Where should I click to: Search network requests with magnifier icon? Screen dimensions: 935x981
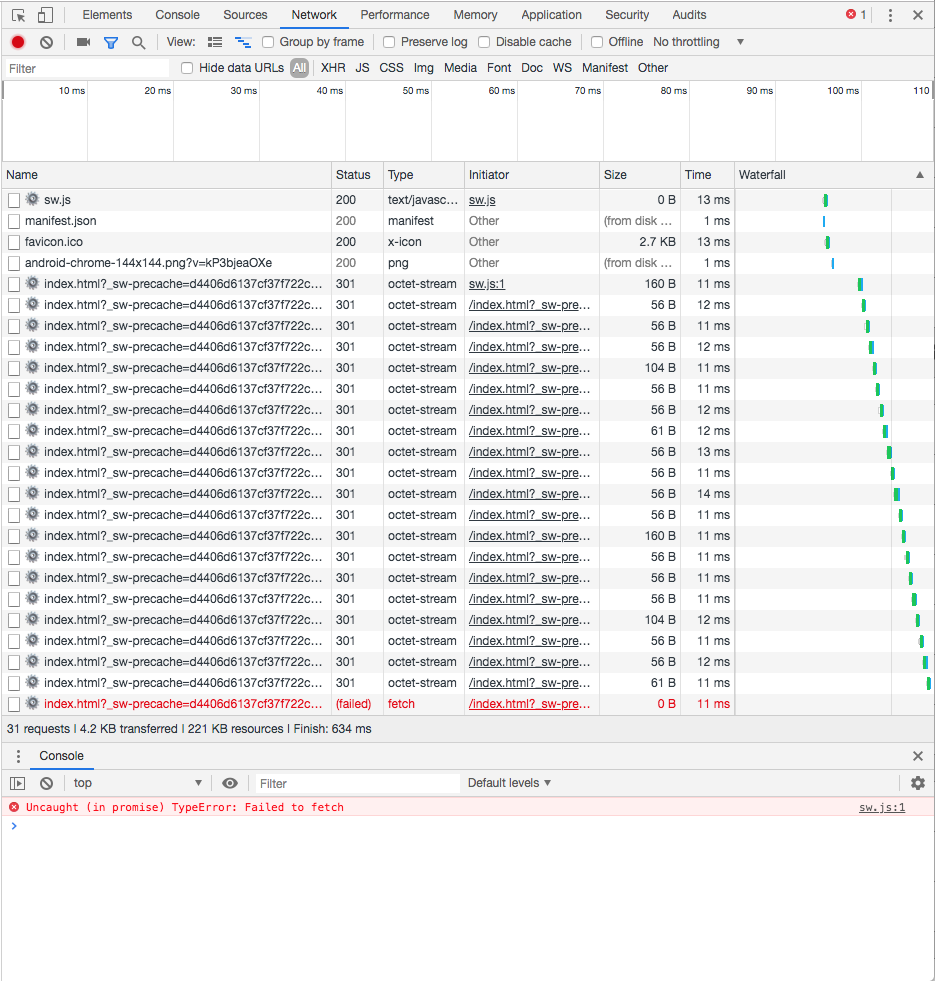[x=137, y=42]
